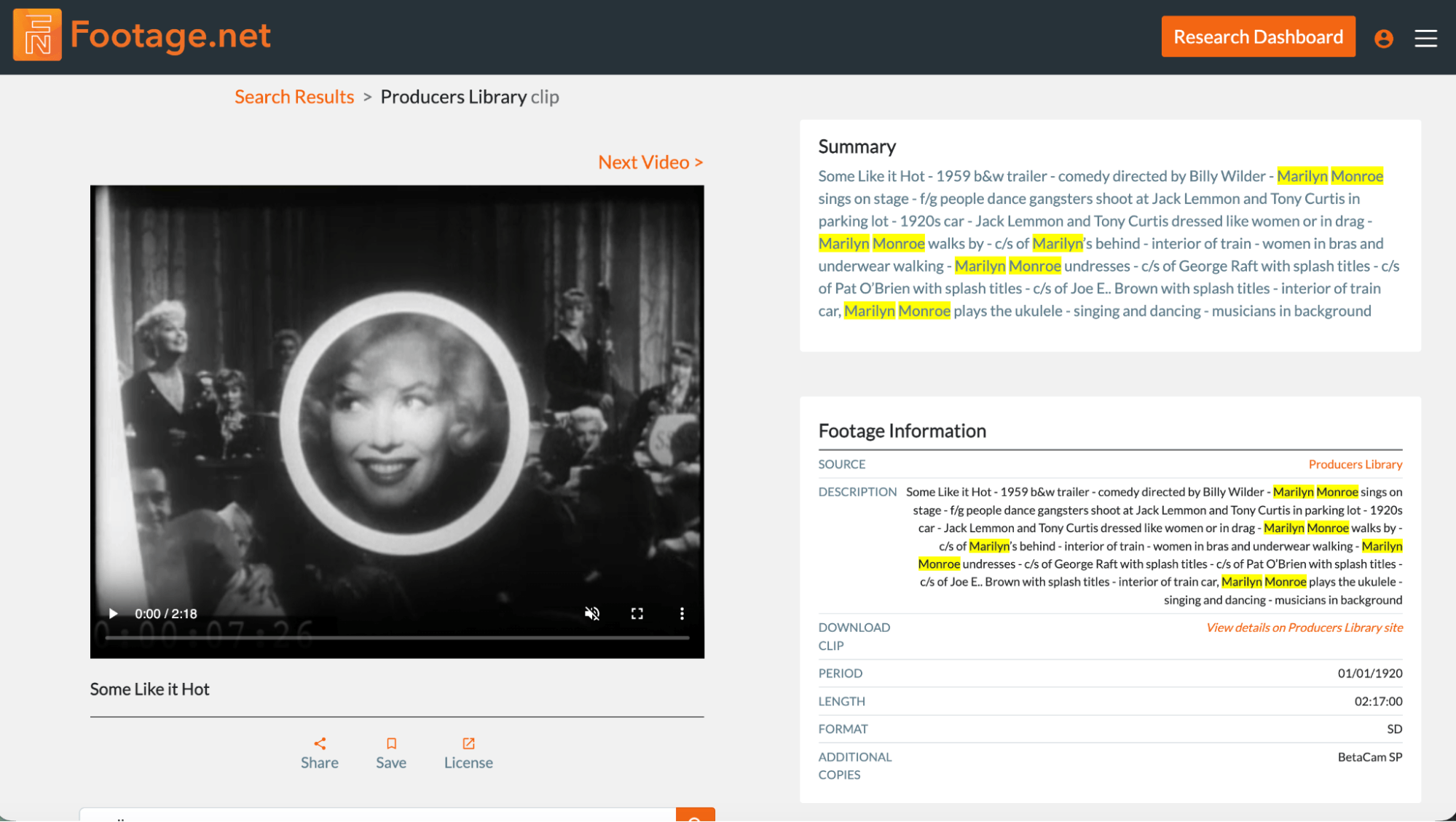Click the FORMAT value SD
This screenshot has width=1456, height=822.
[x=1394, y=730]
